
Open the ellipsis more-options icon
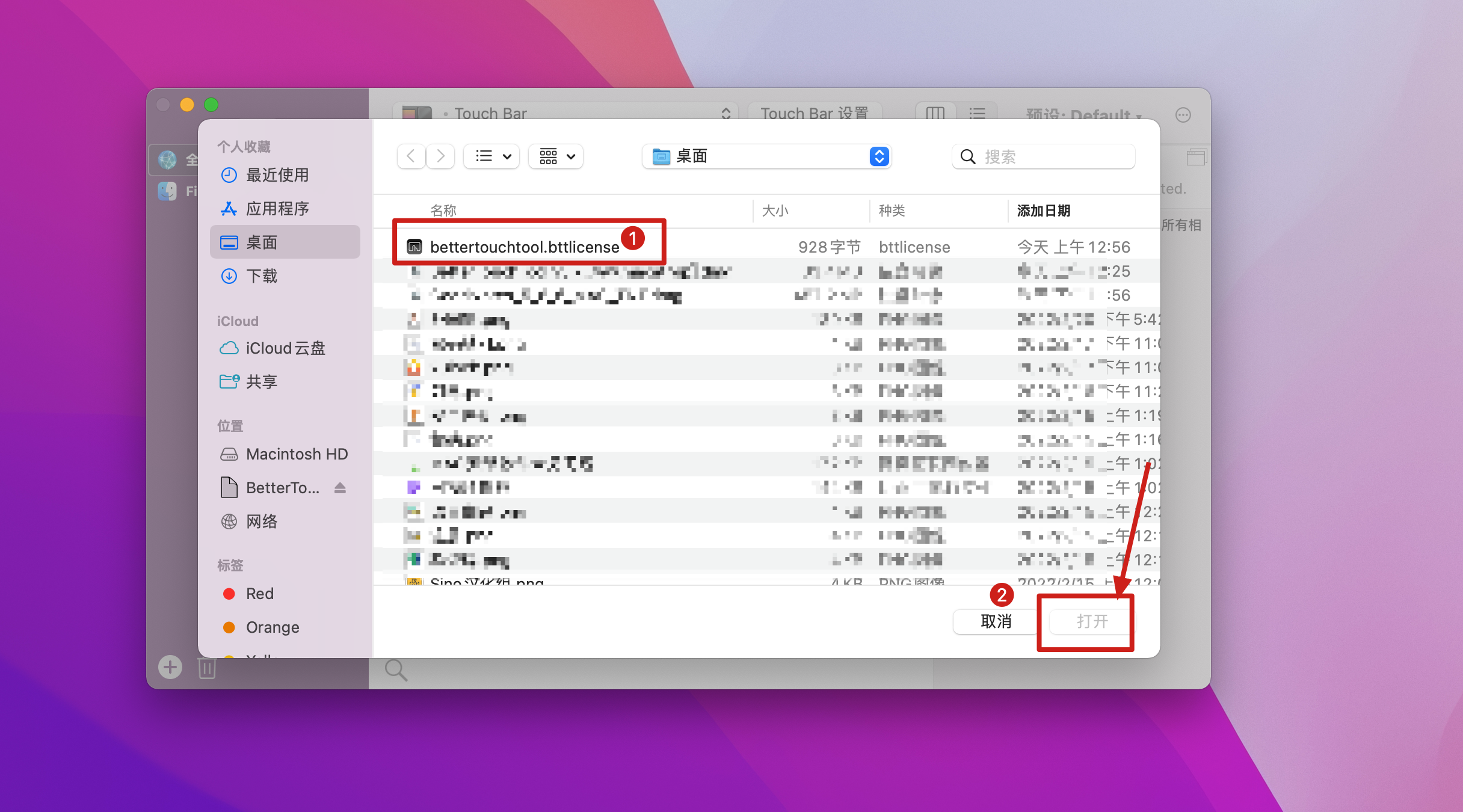tap(1183, 115)
